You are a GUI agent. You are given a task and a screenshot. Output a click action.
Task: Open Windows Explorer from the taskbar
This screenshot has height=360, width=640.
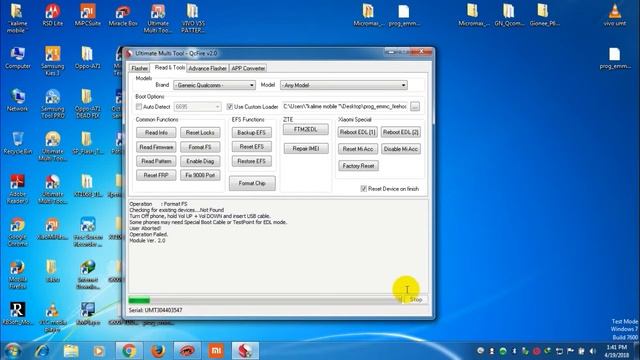71,351
